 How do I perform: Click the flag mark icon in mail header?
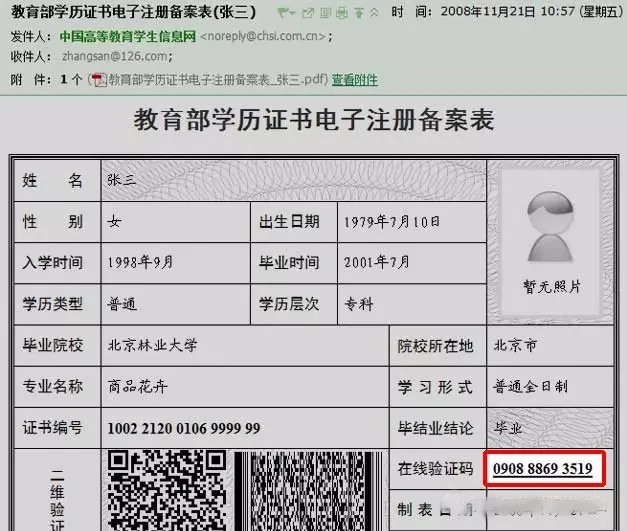[283, 13]
